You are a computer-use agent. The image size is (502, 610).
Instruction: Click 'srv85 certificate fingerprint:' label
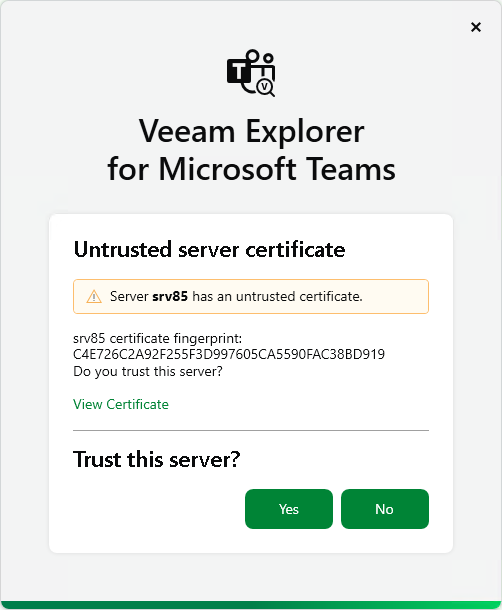click(158, 338)
